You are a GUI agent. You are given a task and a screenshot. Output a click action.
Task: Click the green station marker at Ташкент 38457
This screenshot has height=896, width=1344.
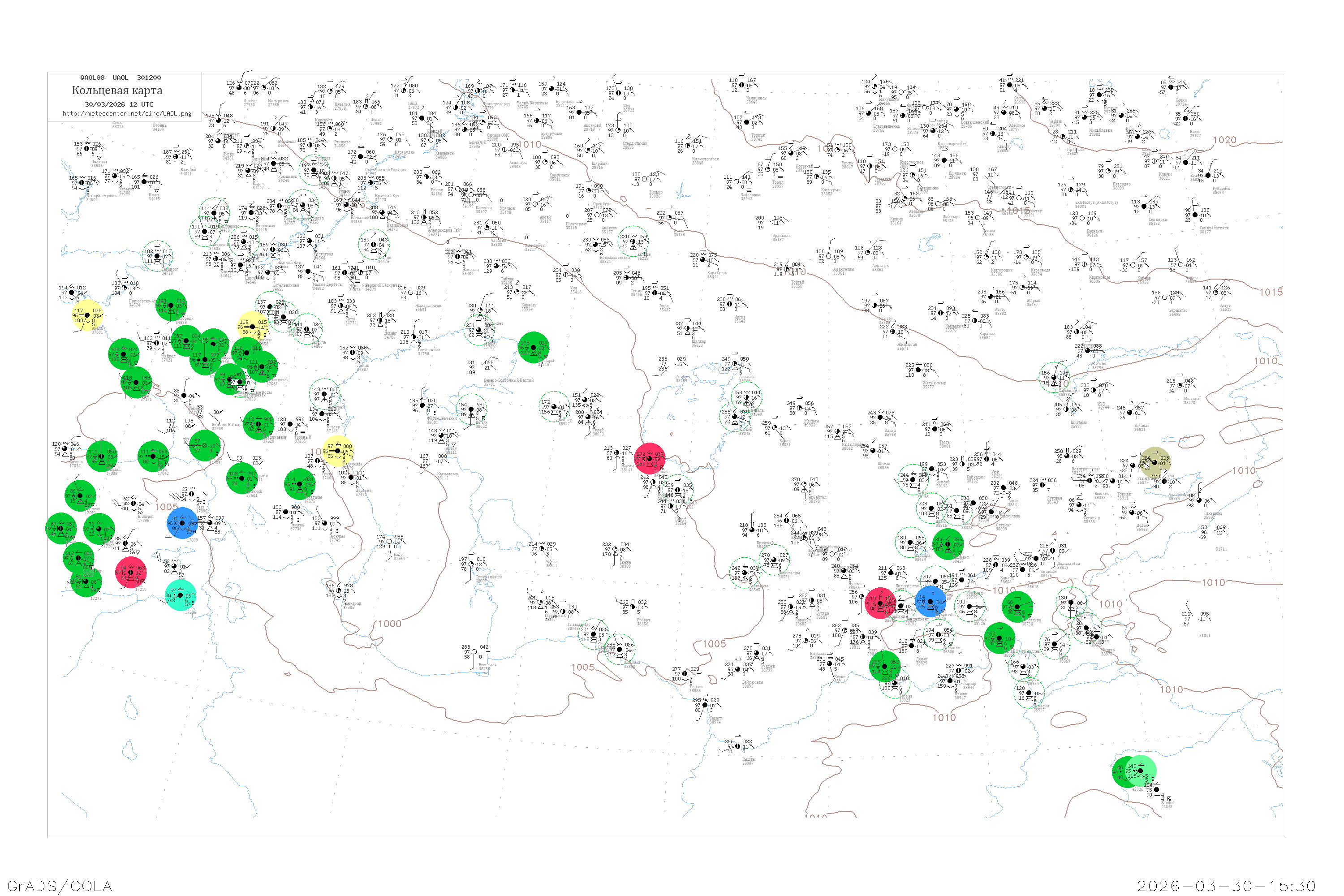pos(948,544)
